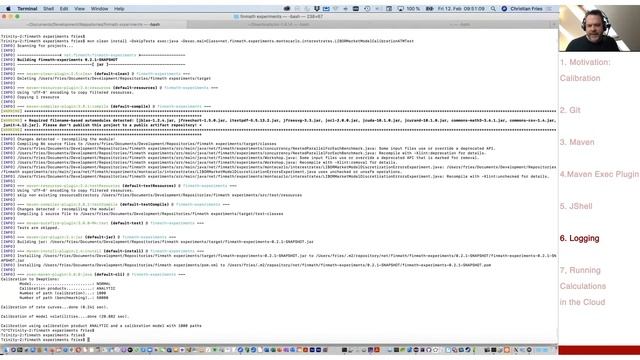The width and height of the screenshot is (640, 360).
Task: Select highlighted chapter 6. Logging
Action: pyautogui.click(x=580, y=238)
